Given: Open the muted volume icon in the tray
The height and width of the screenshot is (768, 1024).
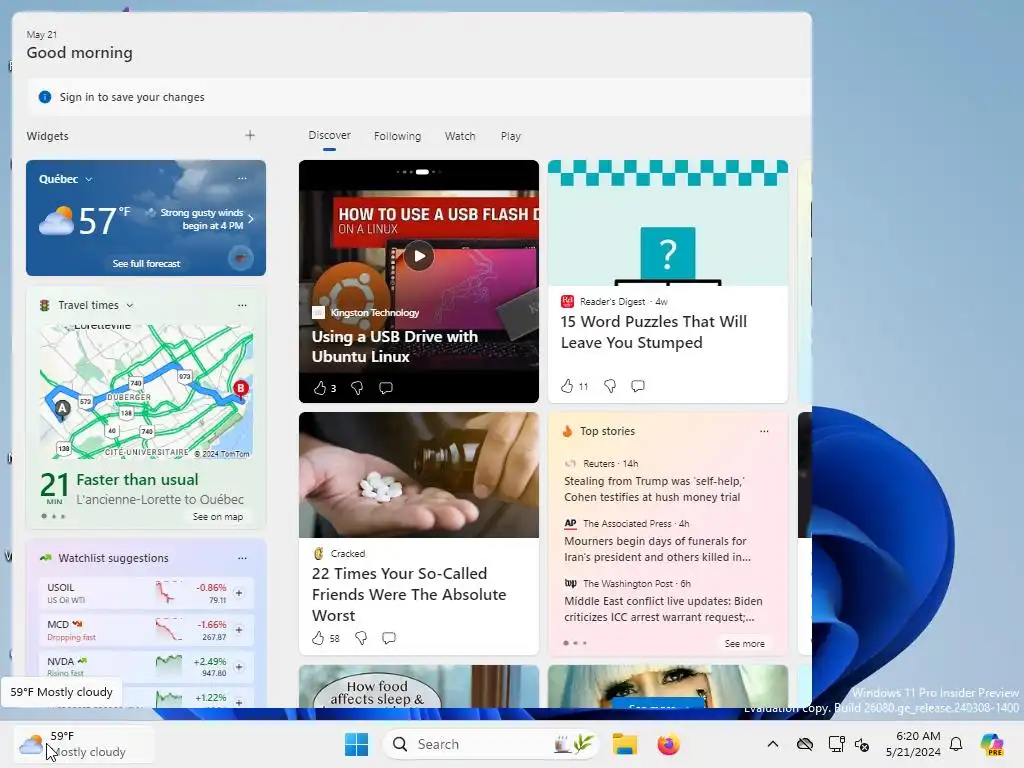Looking at the screenshot, I should [x=862, y=744].
